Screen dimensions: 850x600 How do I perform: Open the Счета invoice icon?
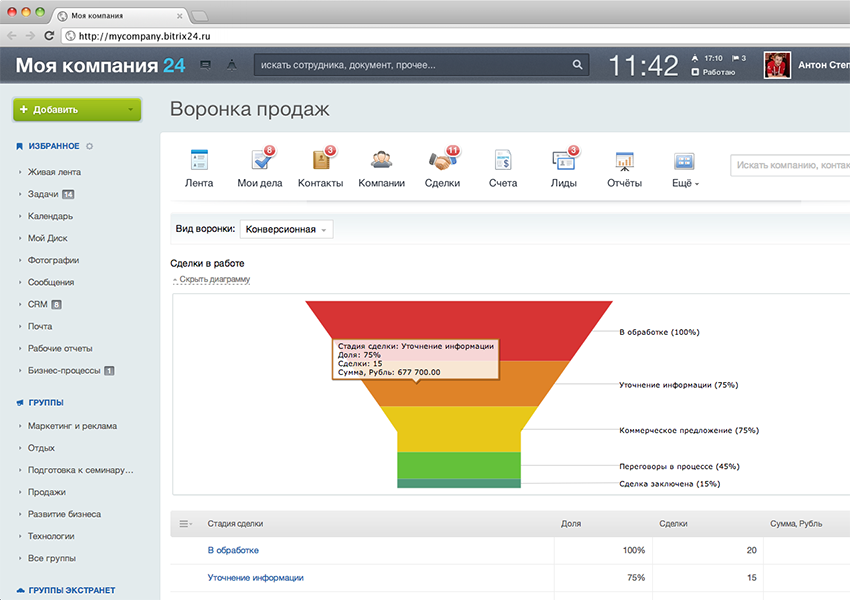click(503, 160)
